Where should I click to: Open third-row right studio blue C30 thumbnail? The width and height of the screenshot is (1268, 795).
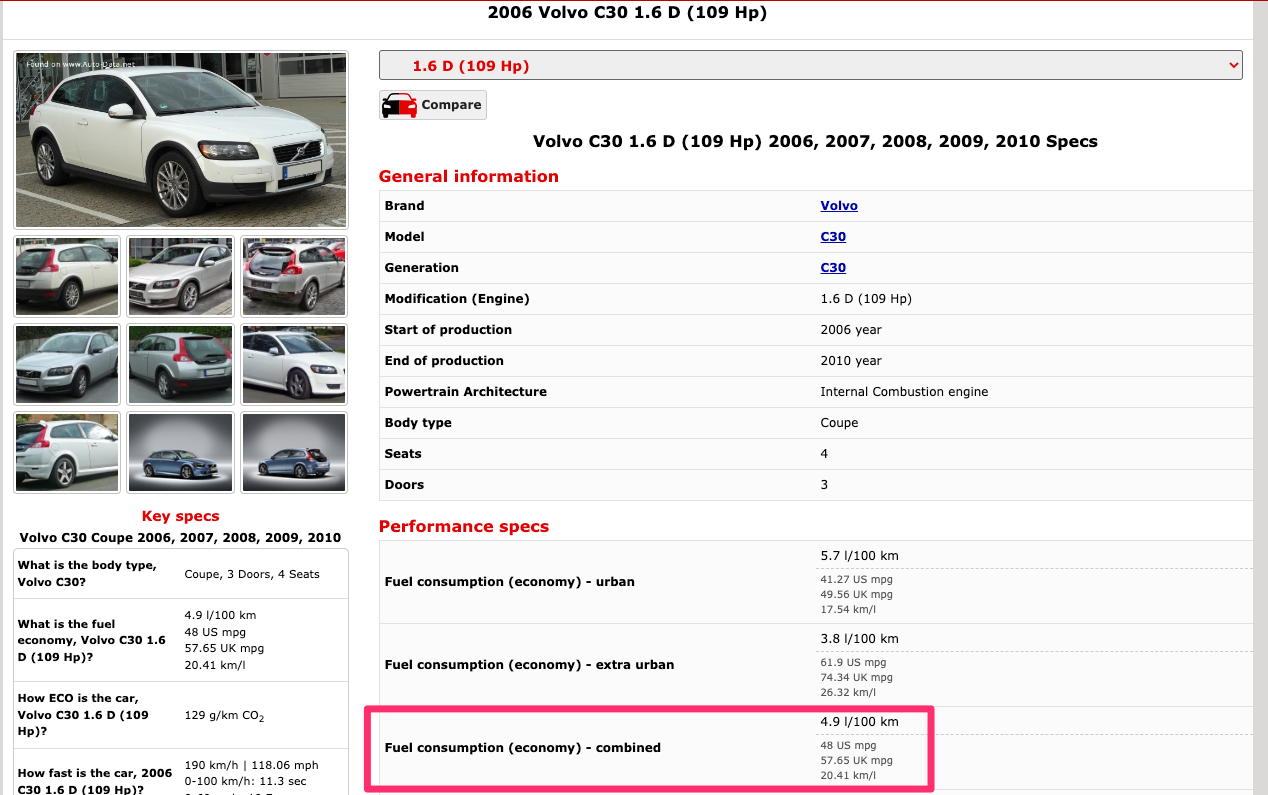pyautogui.click(x=295, y=452)
